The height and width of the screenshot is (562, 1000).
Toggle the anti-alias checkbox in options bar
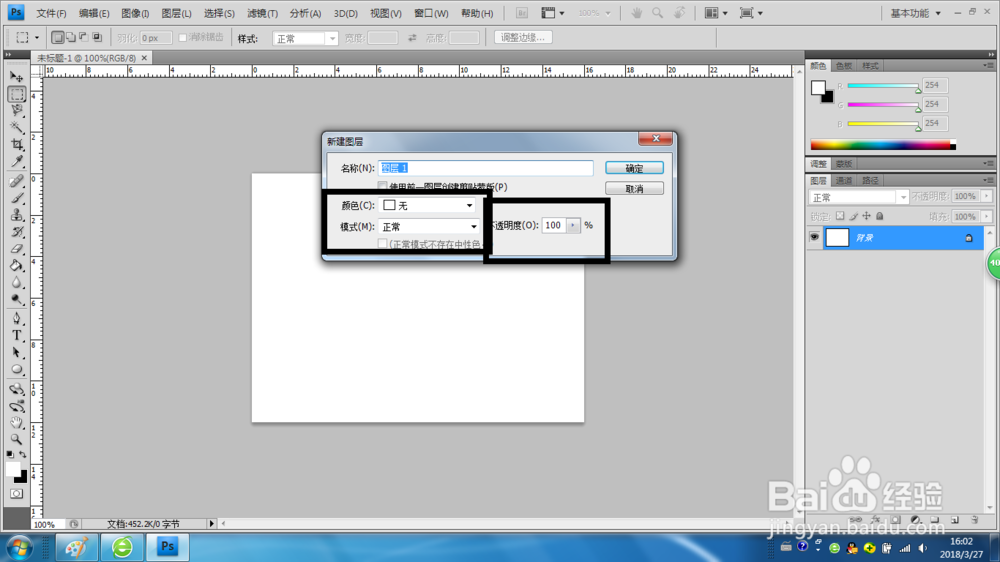tap(182, 38)
